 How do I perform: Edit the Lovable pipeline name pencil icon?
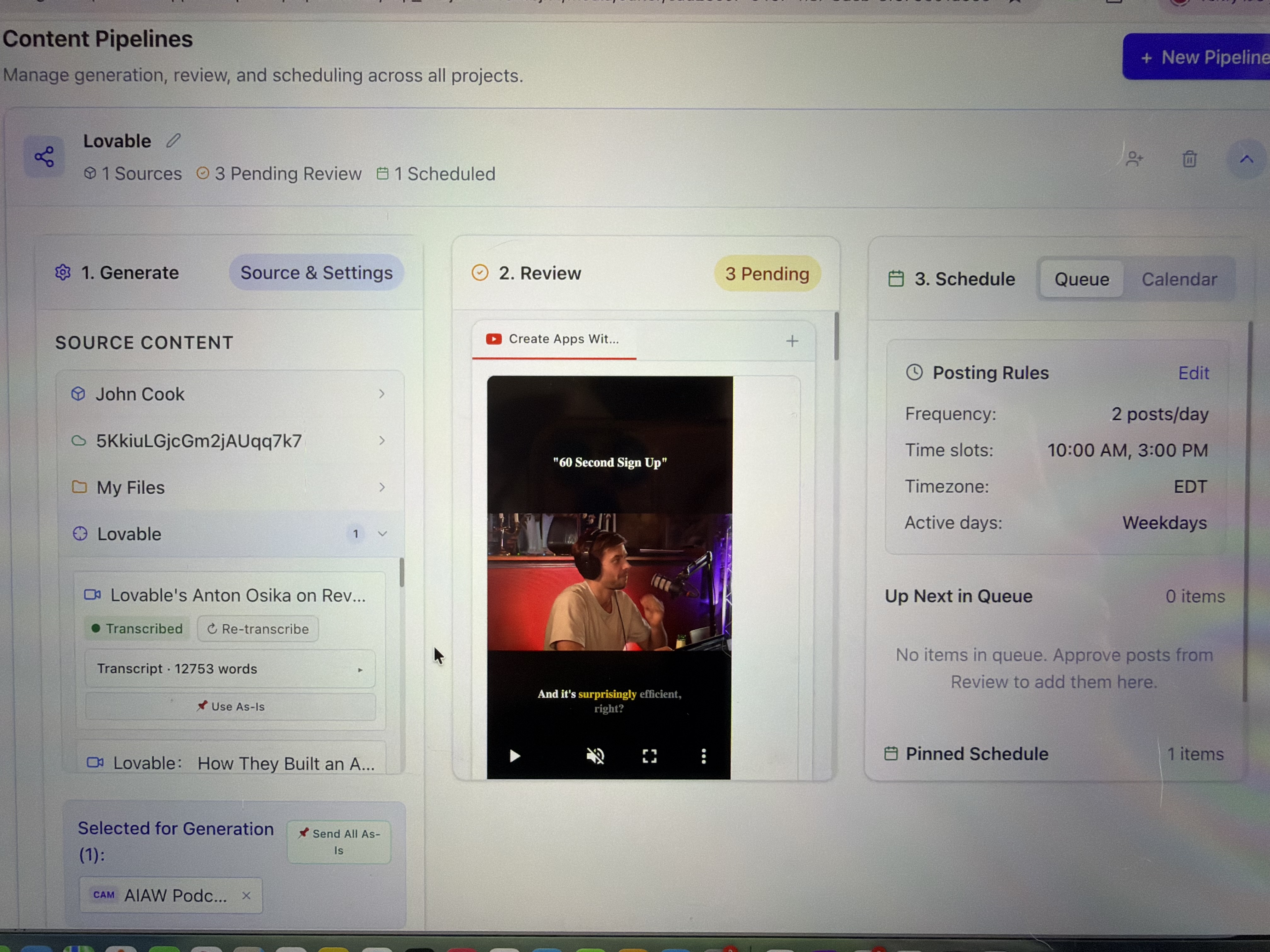pos(173,141)
